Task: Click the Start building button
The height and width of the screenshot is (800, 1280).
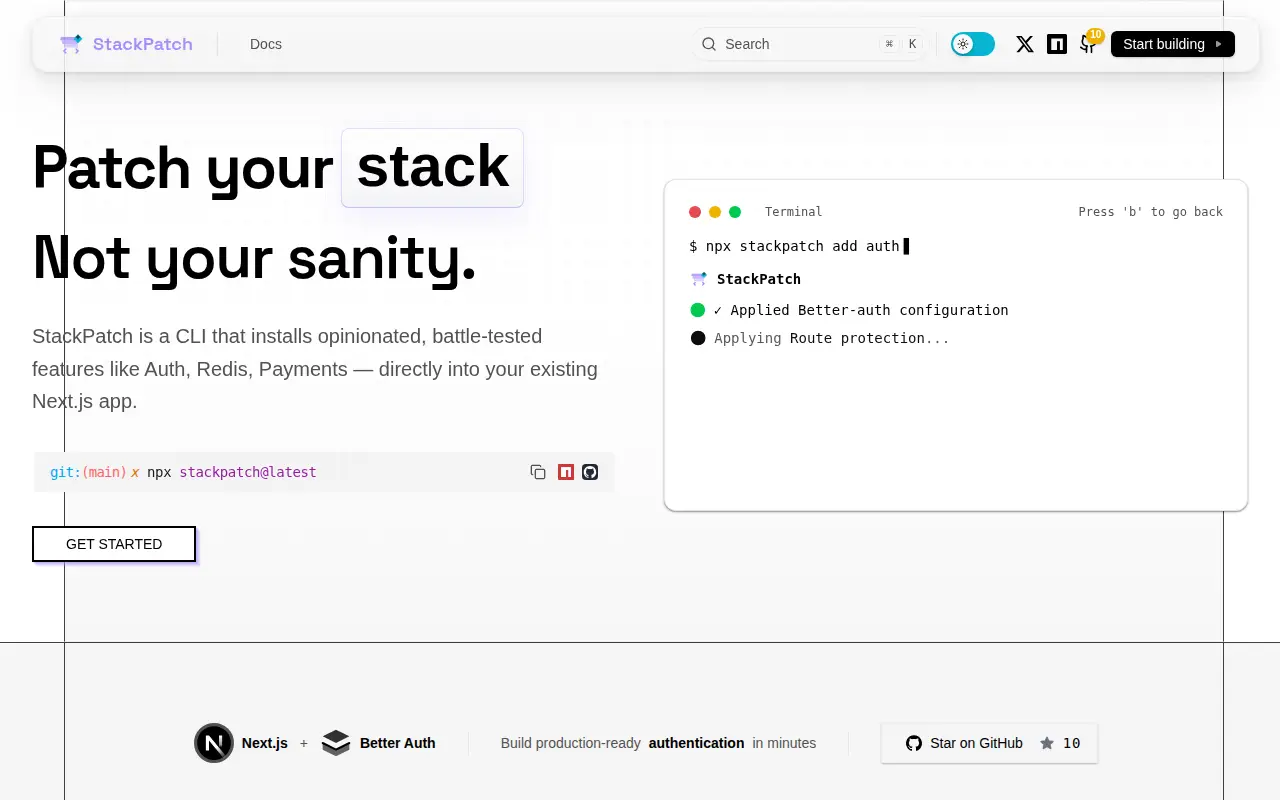Action: click(1173, 44)
